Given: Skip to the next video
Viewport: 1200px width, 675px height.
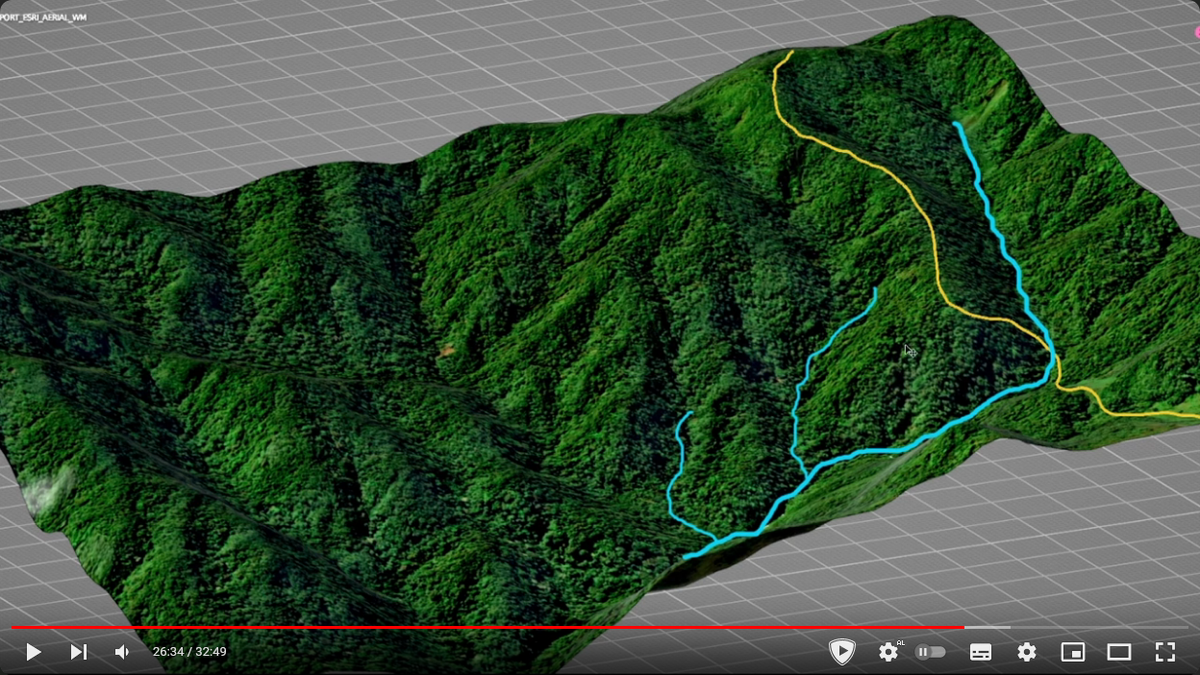Looking at the screenshot, I should pyautogui.click(x=78, y=652).
